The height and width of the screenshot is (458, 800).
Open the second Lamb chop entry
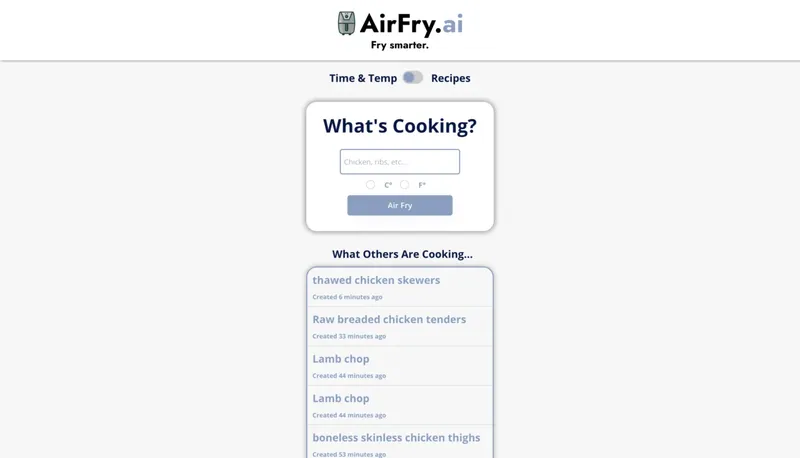point(341,398)
